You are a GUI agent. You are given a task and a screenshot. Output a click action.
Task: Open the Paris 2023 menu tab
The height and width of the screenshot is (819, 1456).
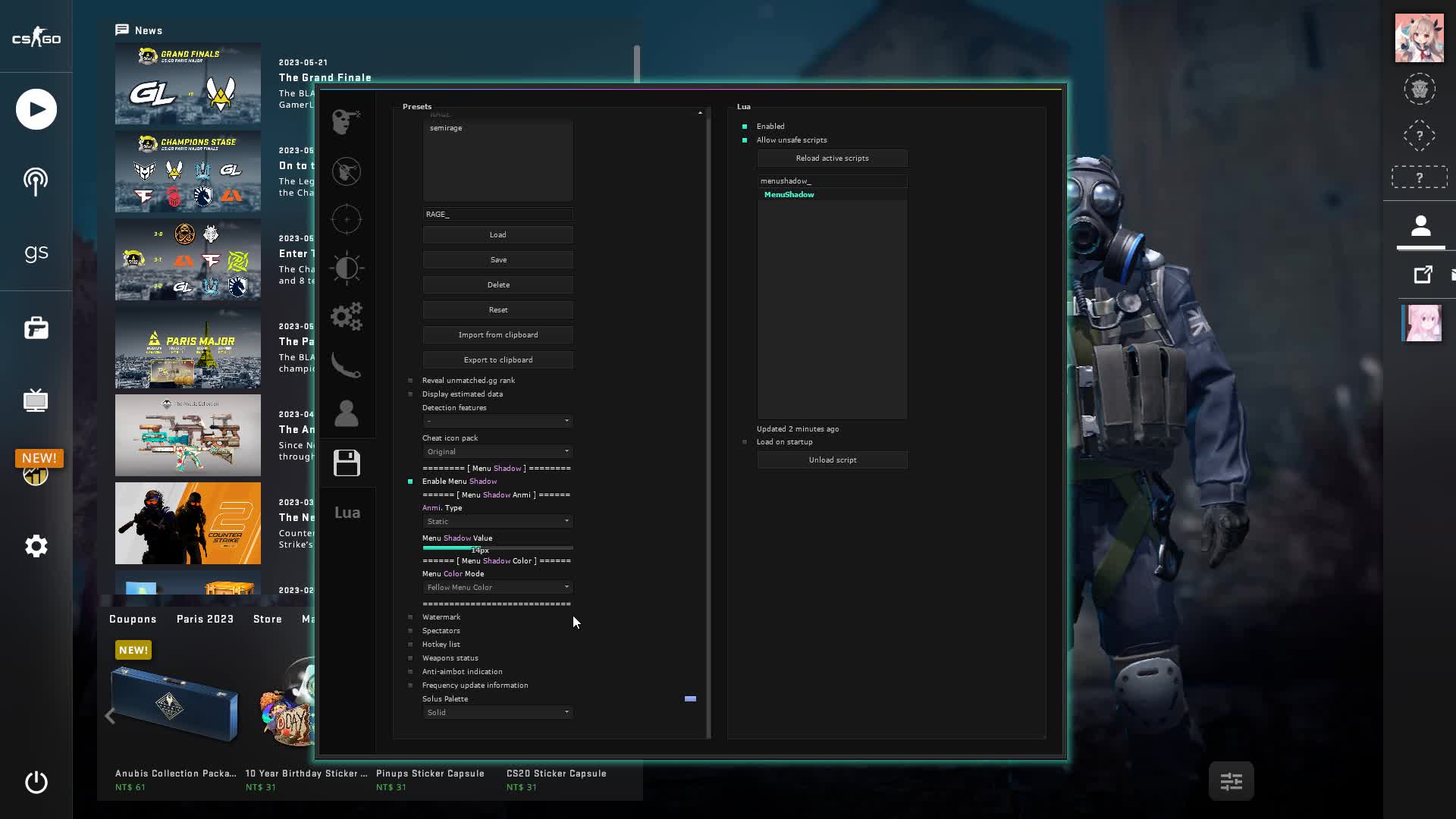[x=205, y=619]
